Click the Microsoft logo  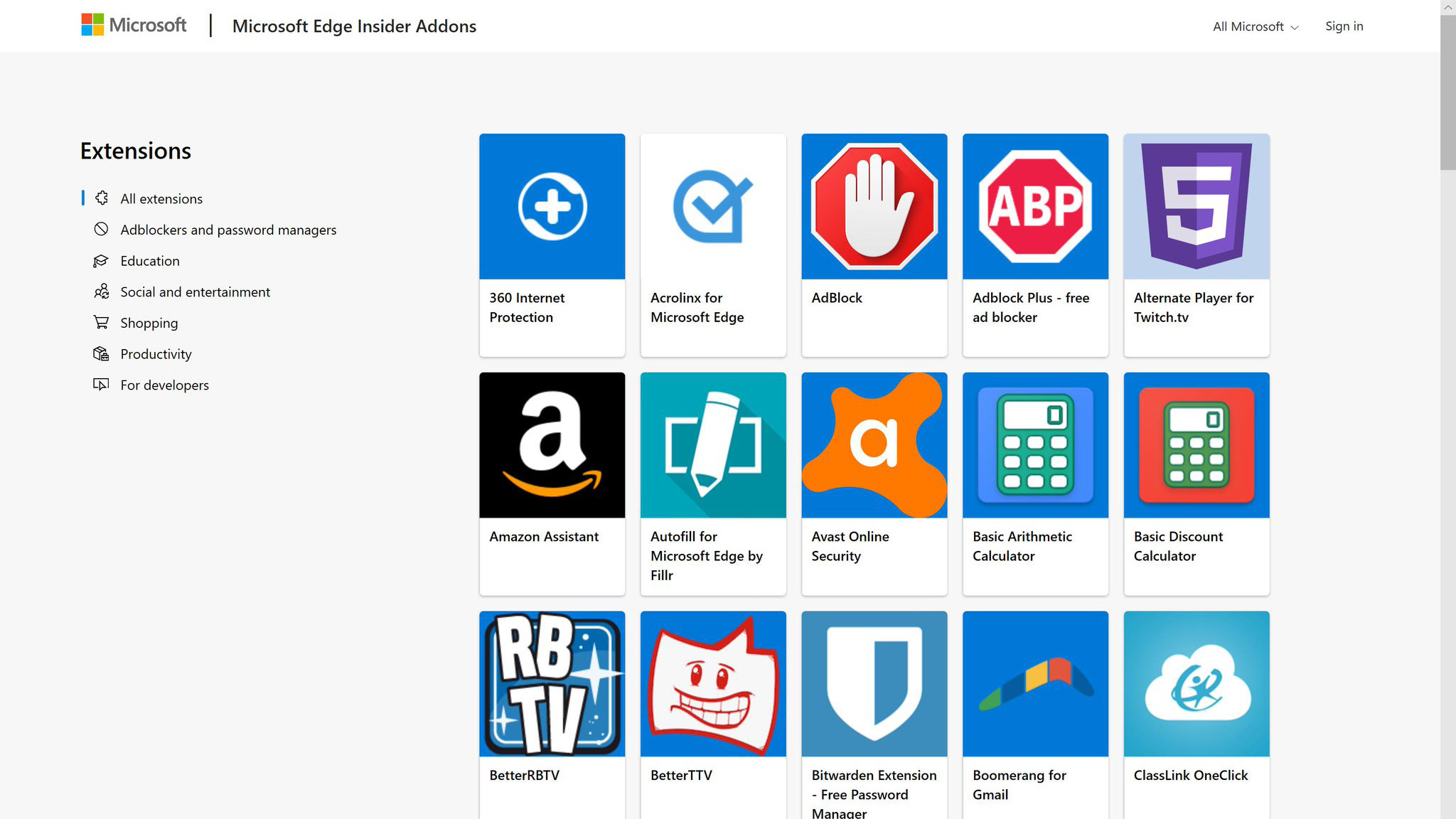(x=134, y=26)
